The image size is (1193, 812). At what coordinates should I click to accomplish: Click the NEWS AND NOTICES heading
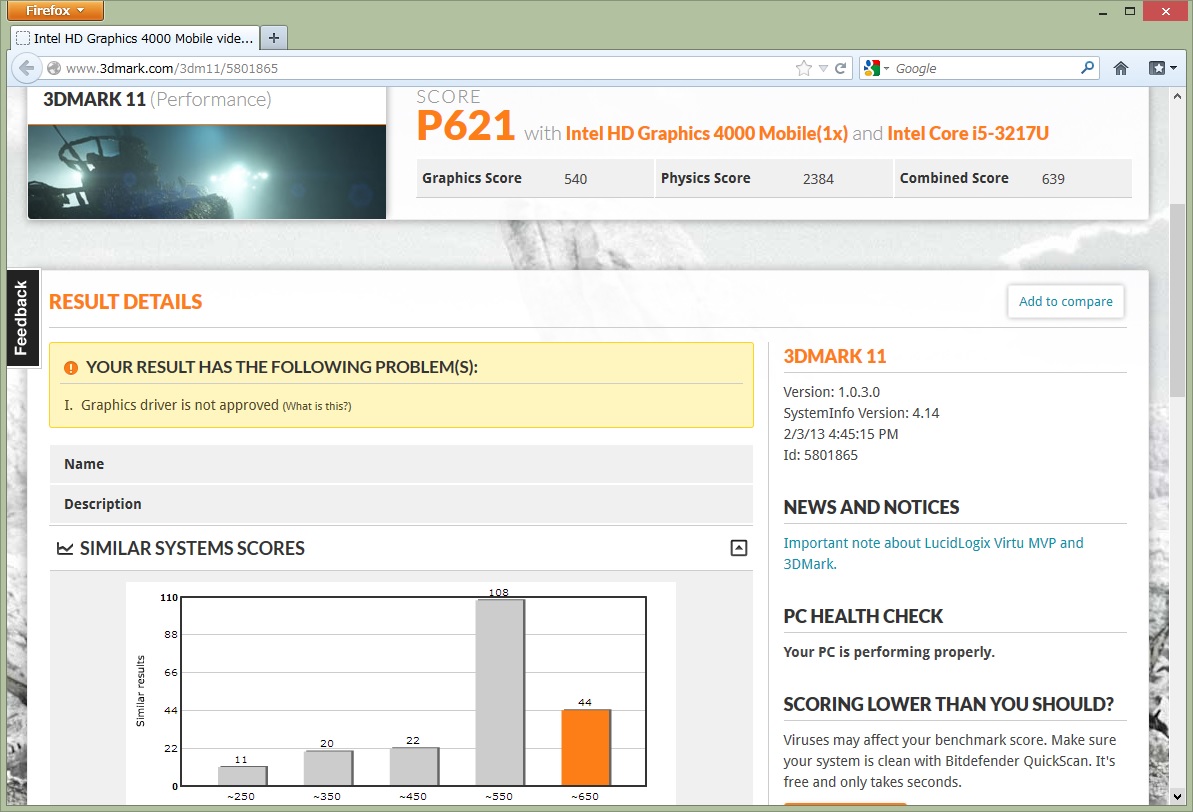coord(871,508)
